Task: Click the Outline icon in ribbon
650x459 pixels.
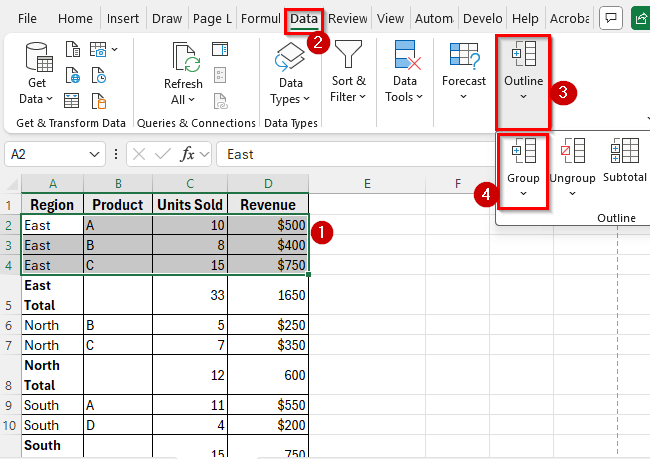Action: (524, 53)
